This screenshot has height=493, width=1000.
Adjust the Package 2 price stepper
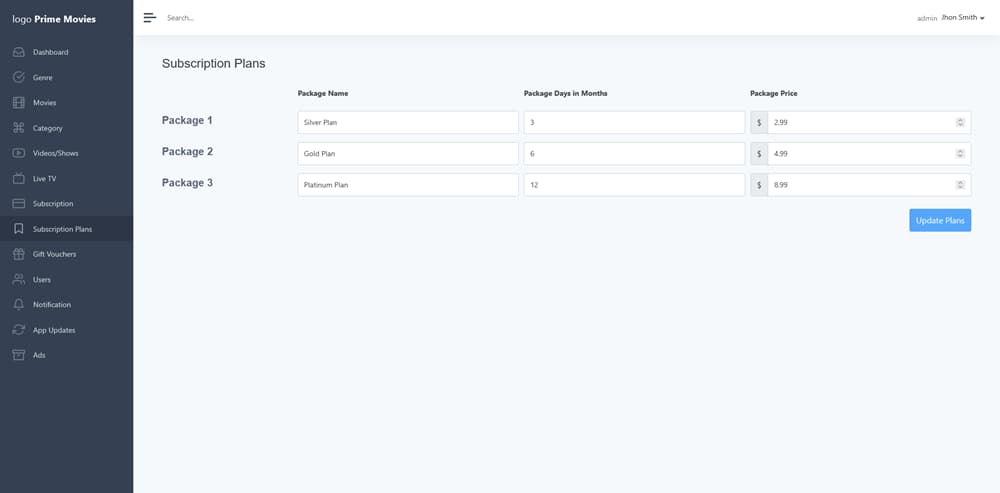point(960,154)
